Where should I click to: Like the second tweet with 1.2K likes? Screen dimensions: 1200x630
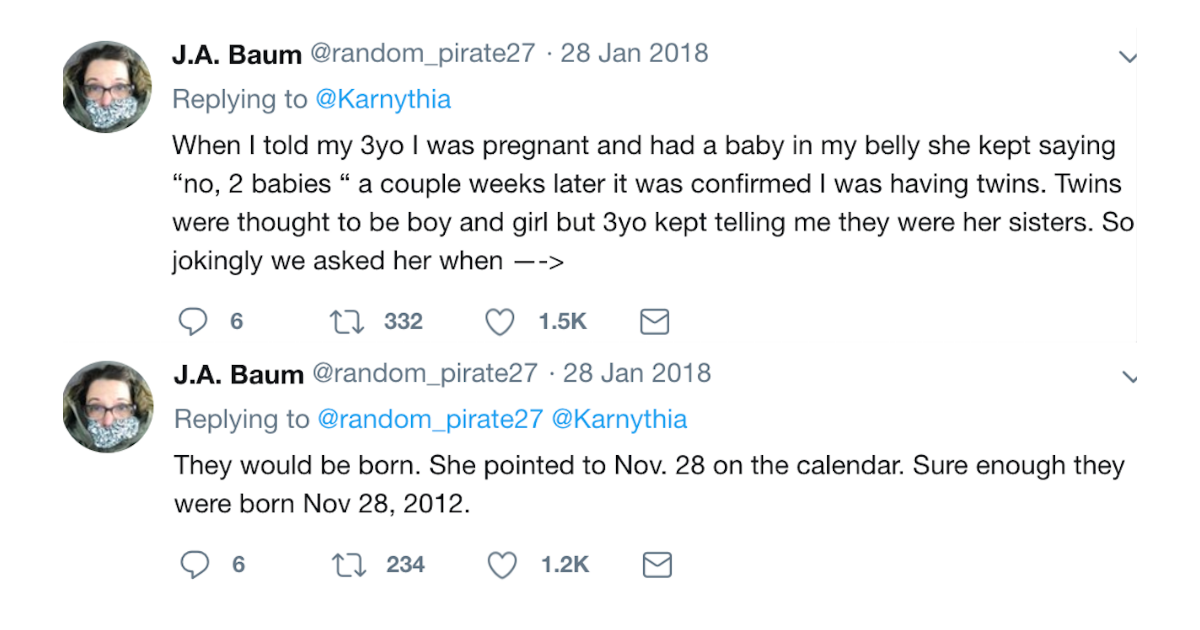pyautogui.click(x=501, y=565)
